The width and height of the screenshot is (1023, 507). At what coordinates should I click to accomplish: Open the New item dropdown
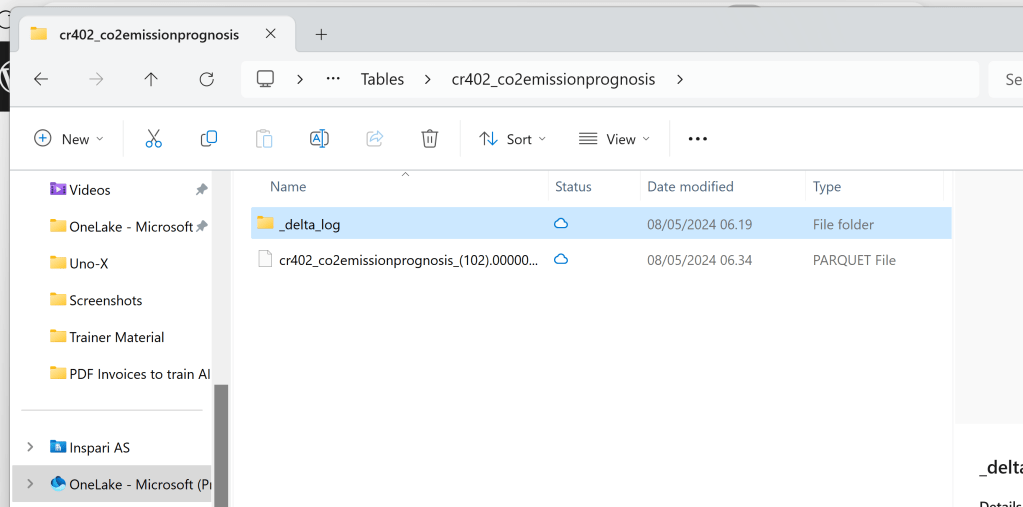pyautogui.click(x=69, y=139)
